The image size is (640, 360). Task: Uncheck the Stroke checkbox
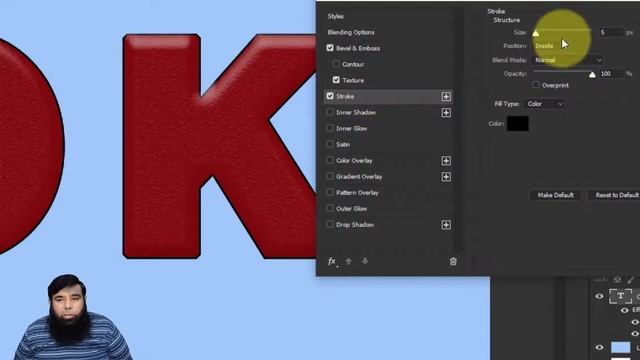(x=330, y=96)
